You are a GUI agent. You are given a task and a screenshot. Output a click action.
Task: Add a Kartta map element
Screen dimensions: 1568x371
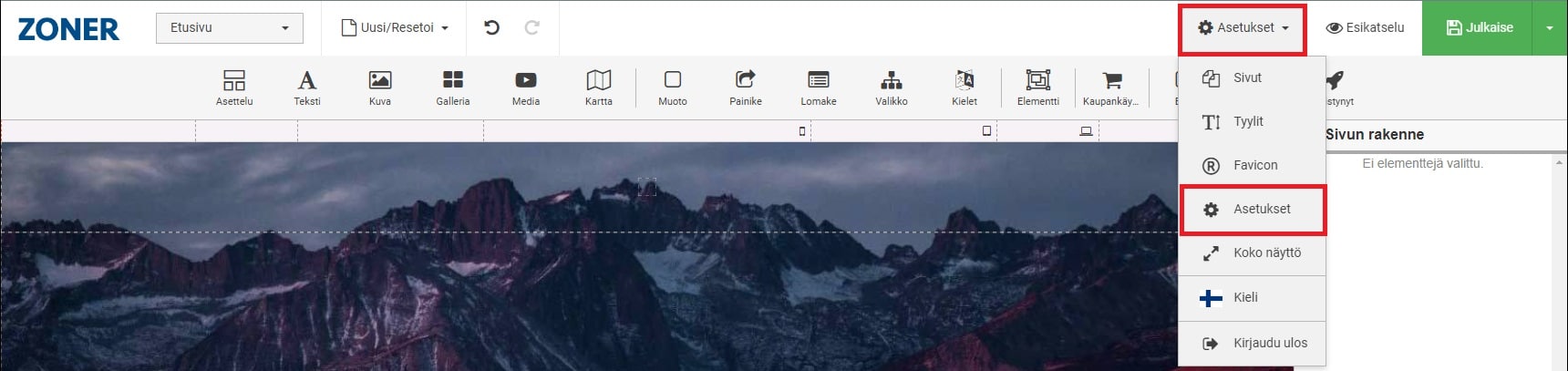[x=598, y=88]
